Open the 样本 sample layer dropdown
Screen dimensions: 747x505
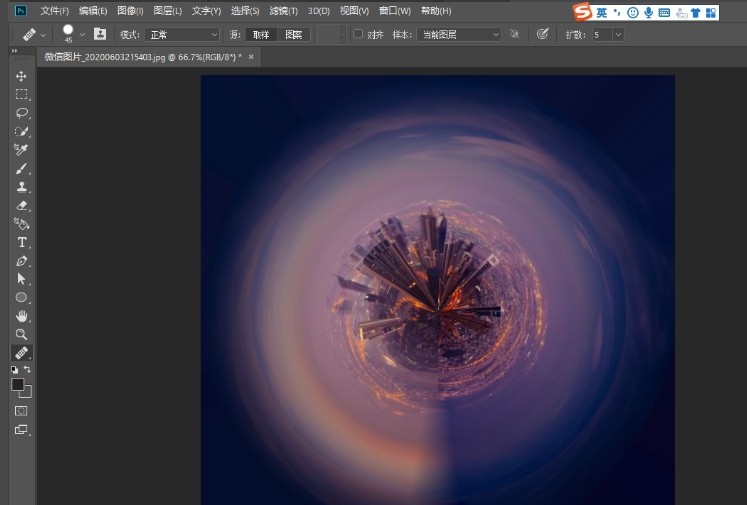[x=458, y=34]
